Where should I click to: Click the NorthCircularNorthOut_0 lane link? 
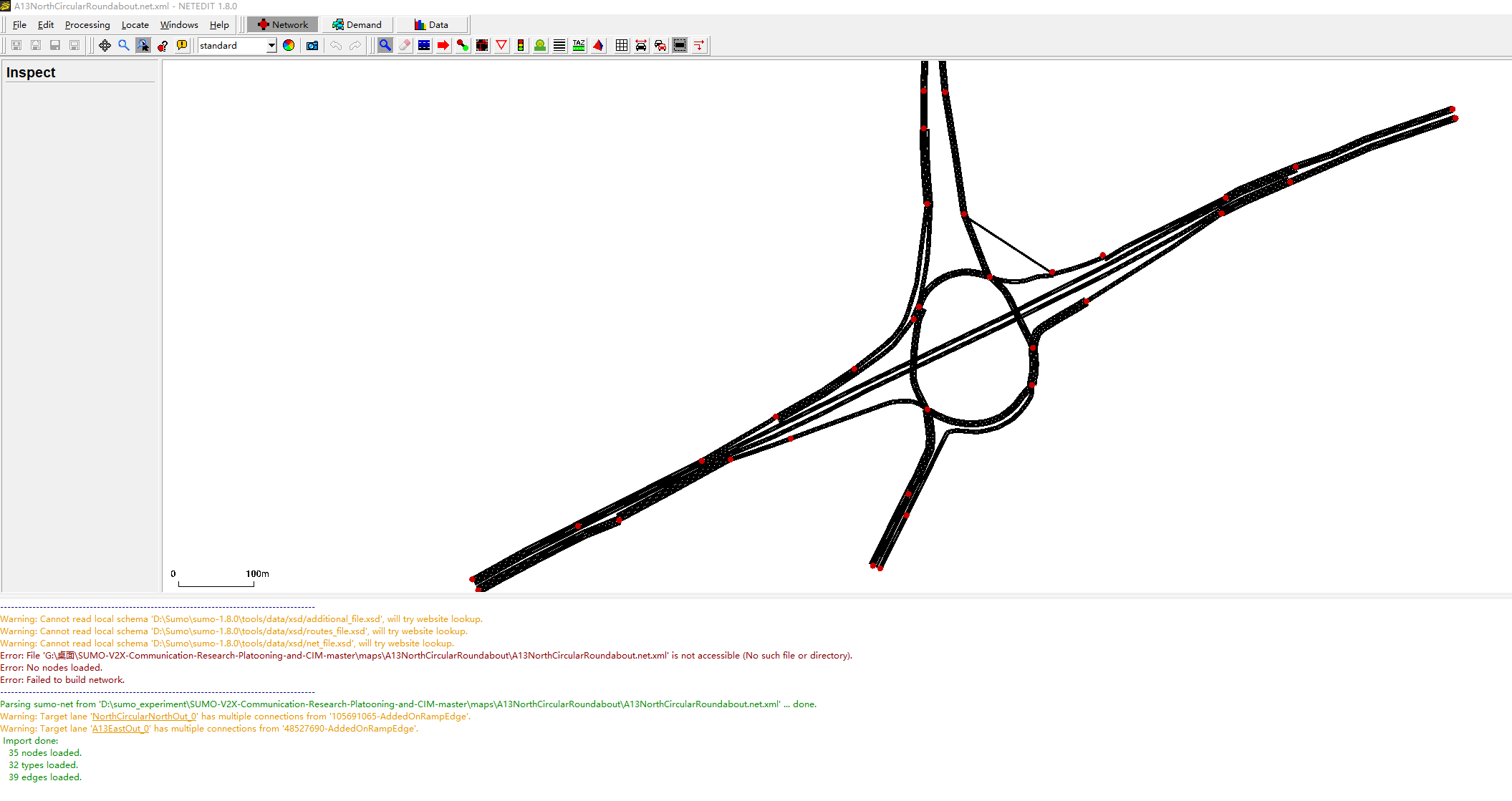point(144,717)
